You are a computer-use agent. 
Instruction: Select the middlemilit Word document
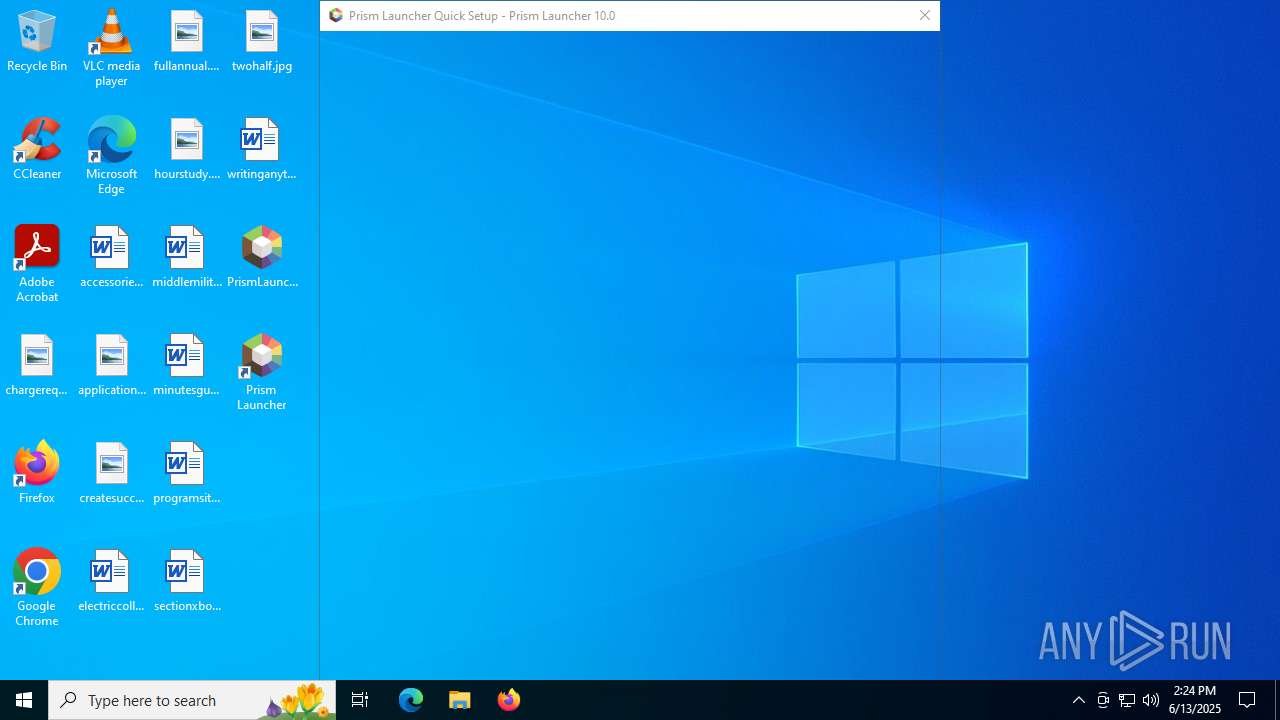(186, 258)
